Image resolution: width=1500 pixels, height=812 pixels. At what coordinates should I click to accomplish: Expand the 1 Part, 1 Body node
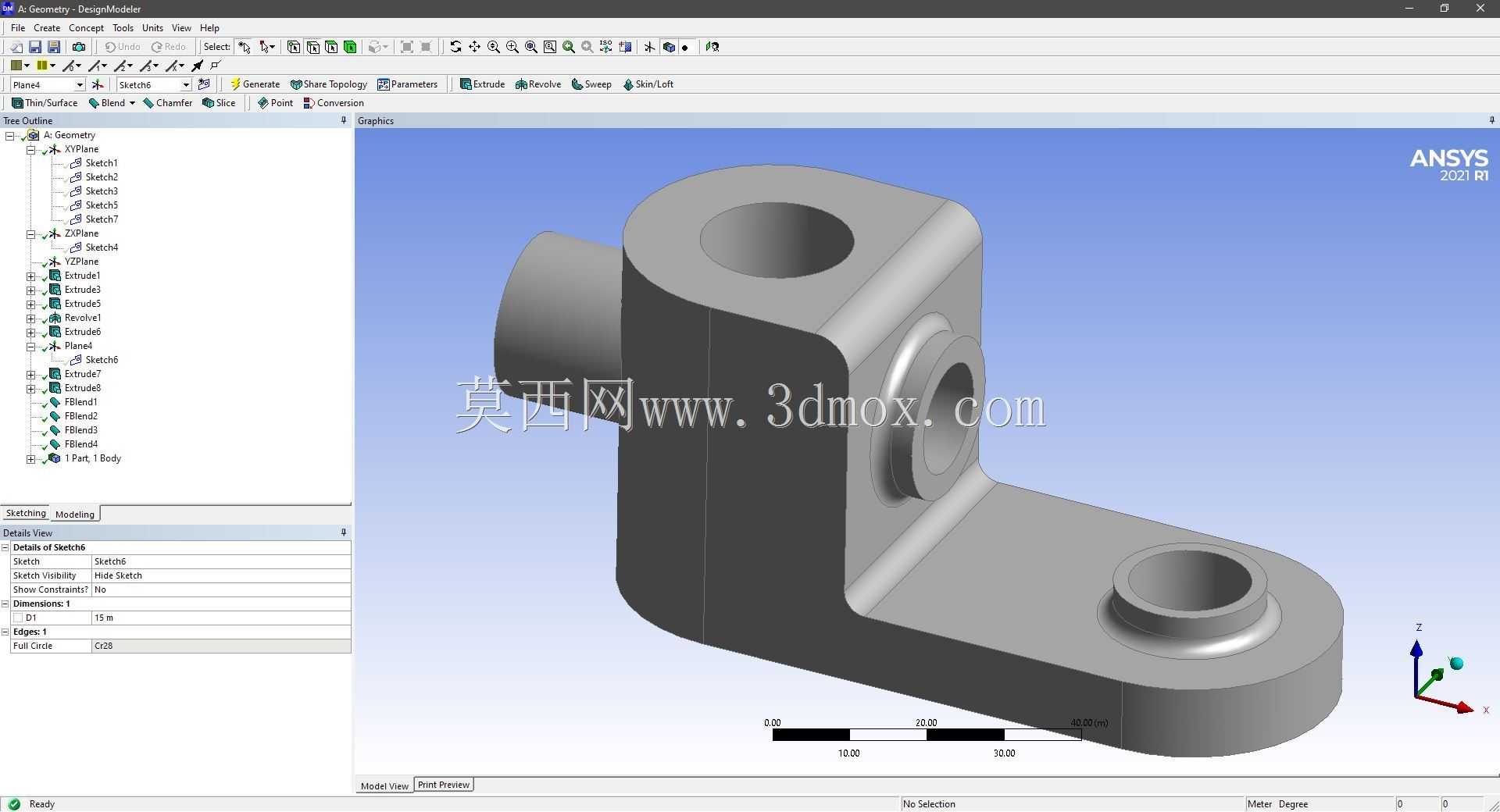(x=30, y=458)
